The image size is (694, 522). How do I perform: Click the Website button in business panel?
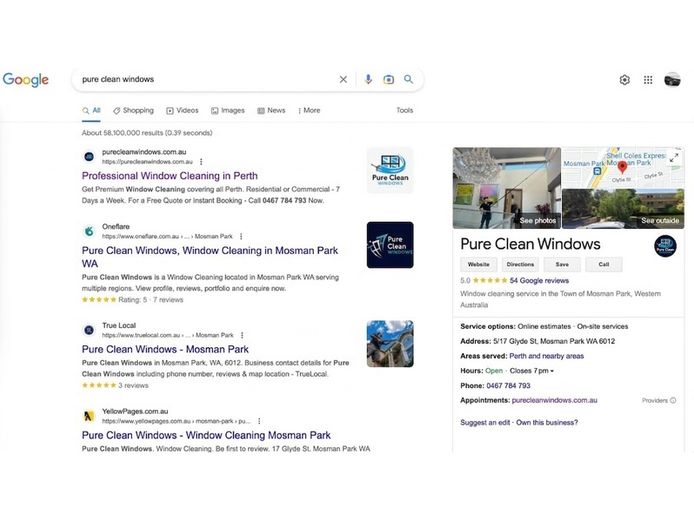pos(478,264)
